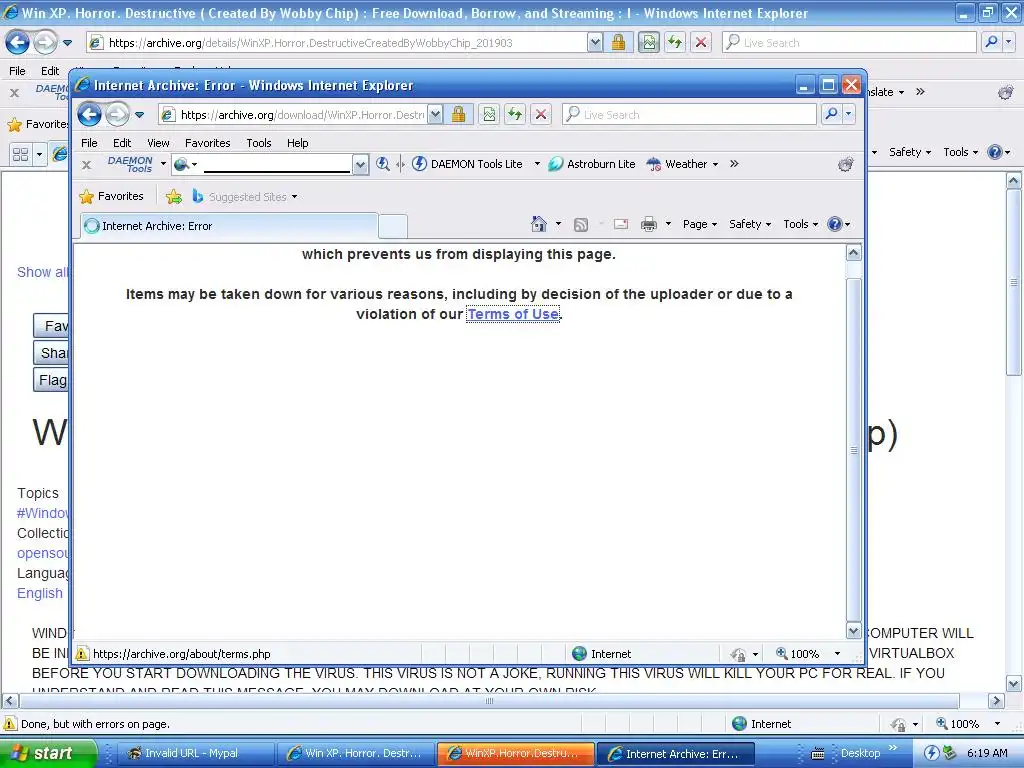The width and height of the screenshot is (1024, 768).
Task: Click the Help question mark icon in the front window
Action: [x=835, y=224]
